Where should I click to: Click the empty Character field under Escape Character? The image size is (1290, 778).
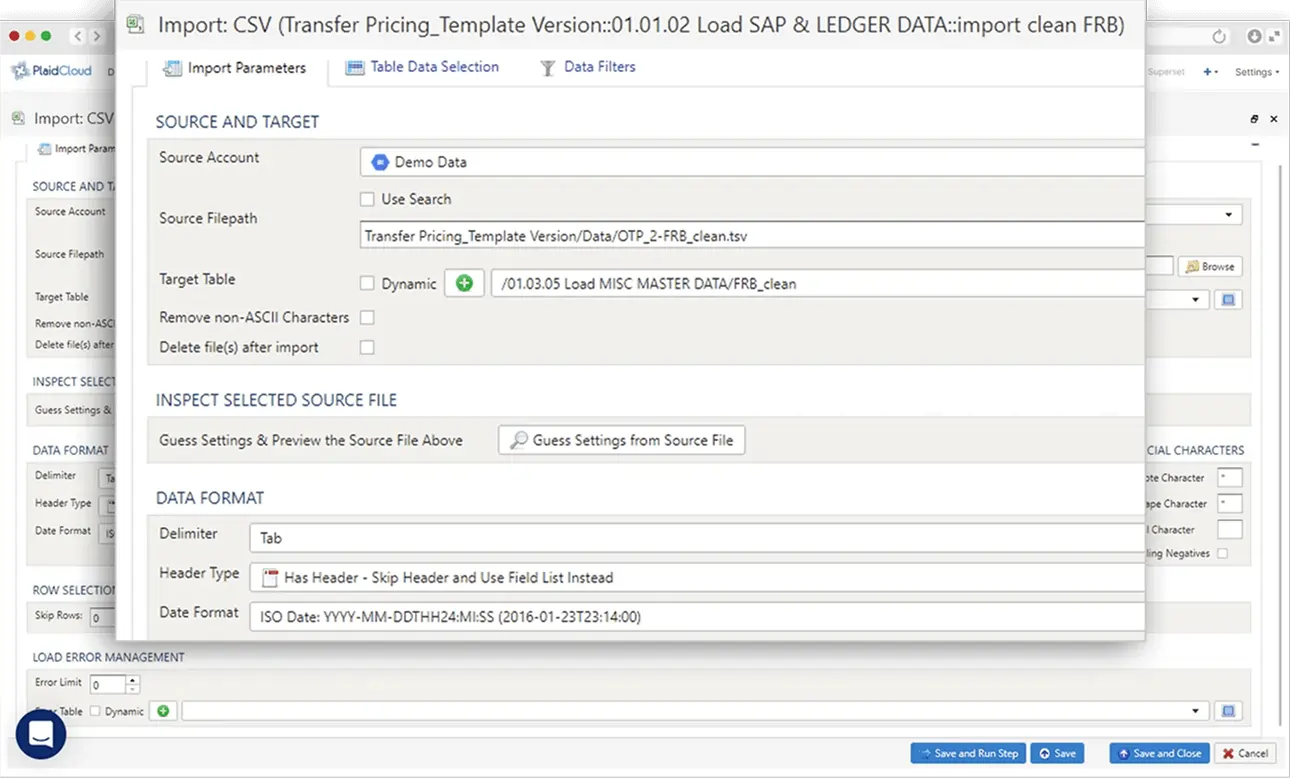1230,530
